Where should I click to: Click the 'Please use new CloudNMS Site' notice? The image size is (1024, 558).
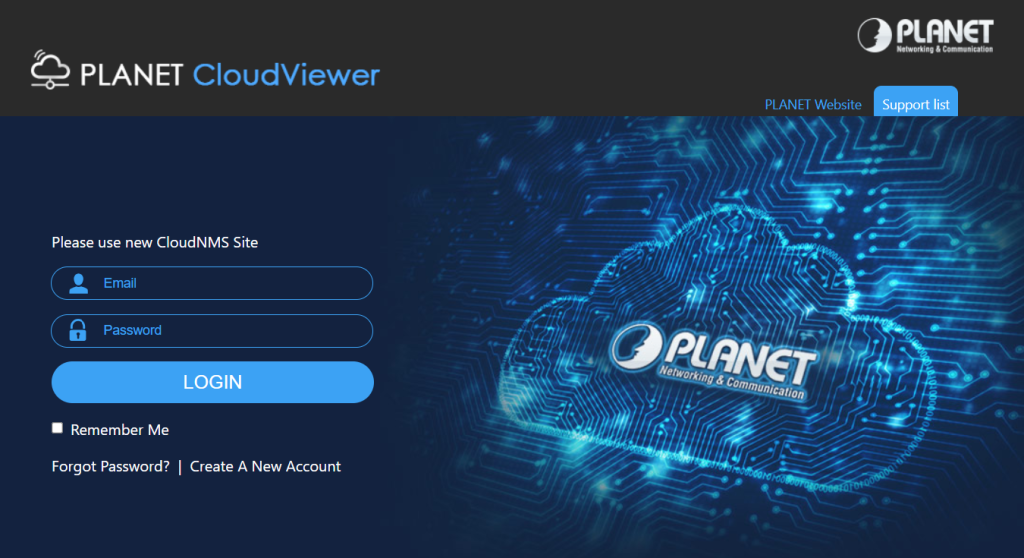[154, 242]
